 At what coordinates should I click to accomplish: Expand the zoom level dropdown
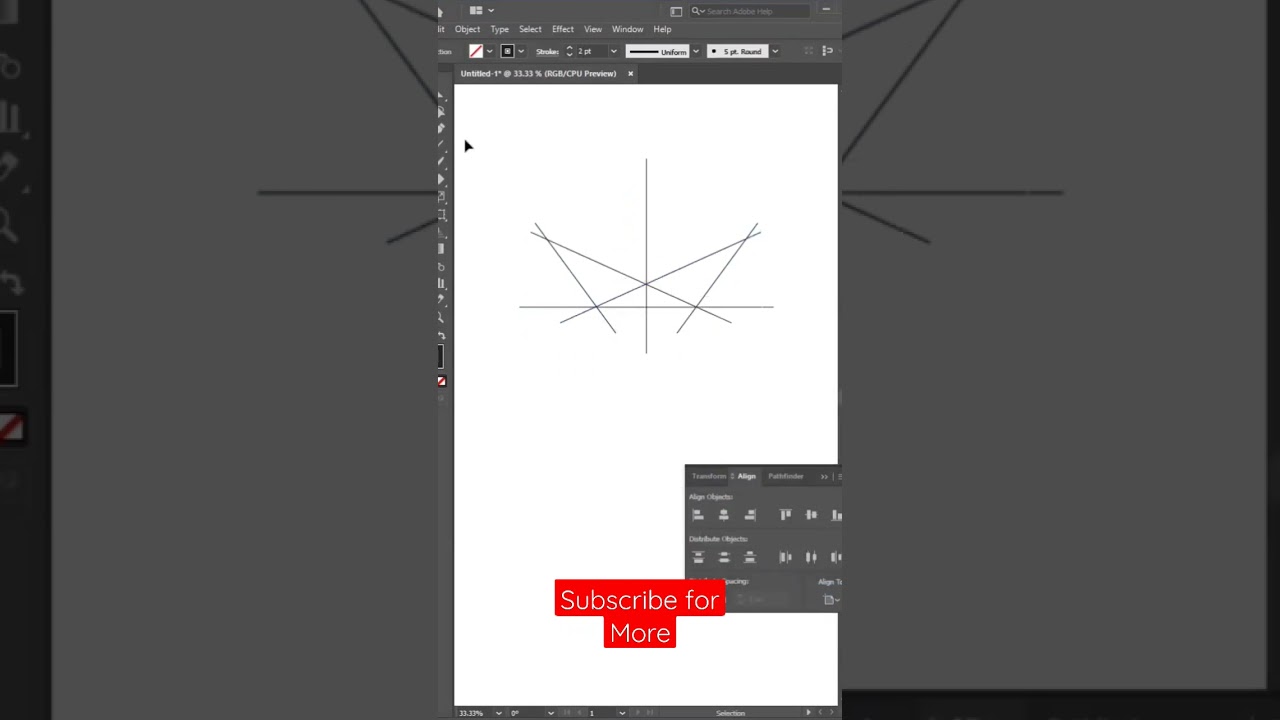[499, 713]
